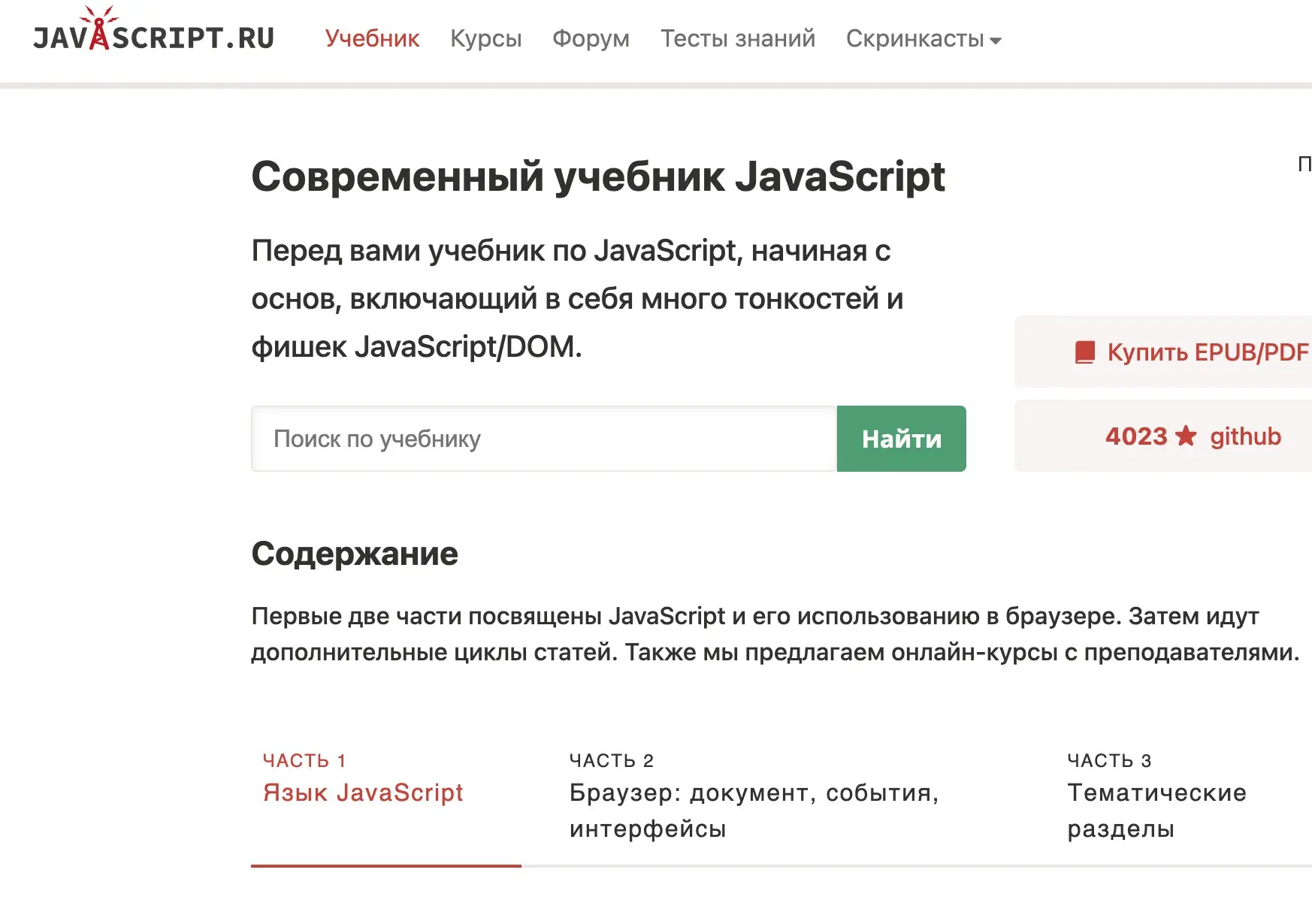The image size is (1312, 924).
Task: Click the green Найти button
Action: click(x=901, y=439)
